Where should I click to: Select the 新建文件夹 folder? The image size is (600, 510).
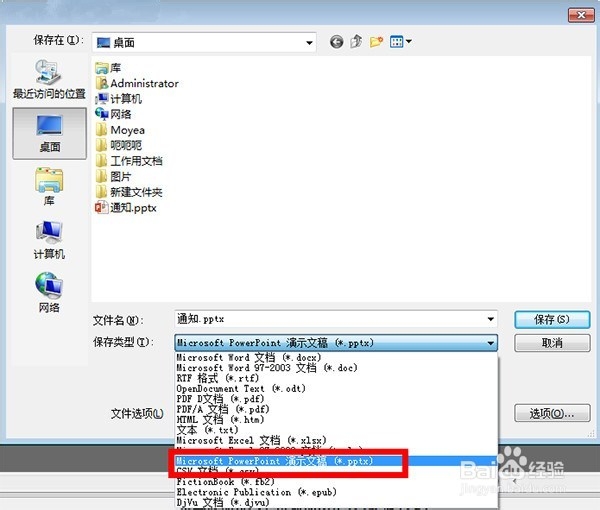129,192
